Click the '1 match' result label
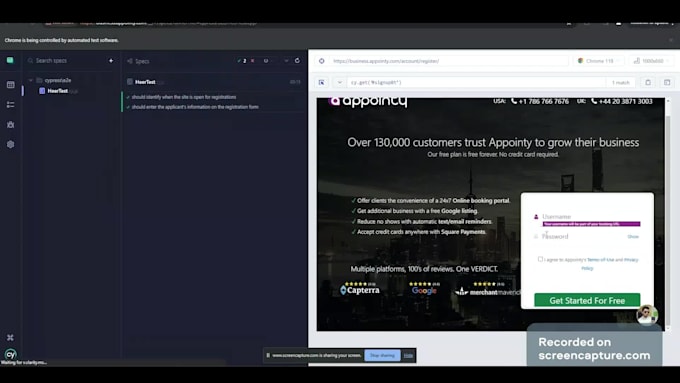 (621, 82)
